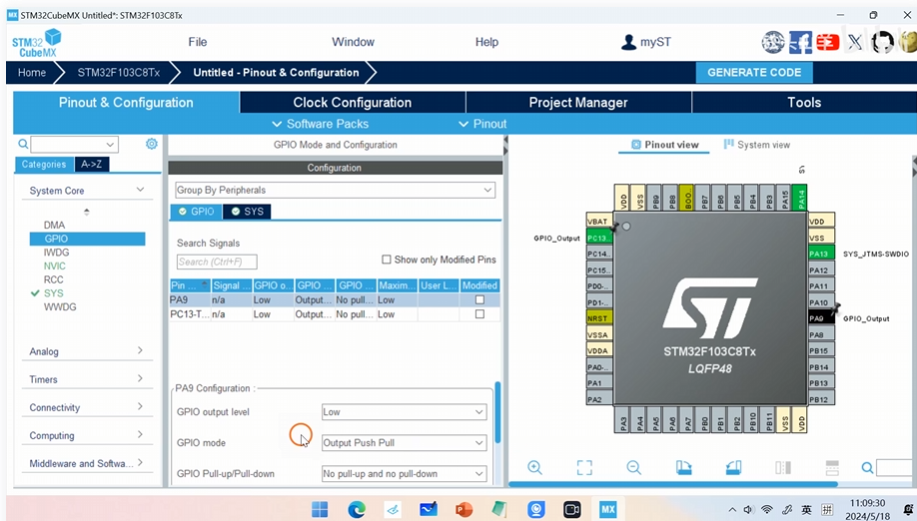Click the horizontal split layout icon
The width and height of the screenshot is (917, 521).
coord(832,467)
